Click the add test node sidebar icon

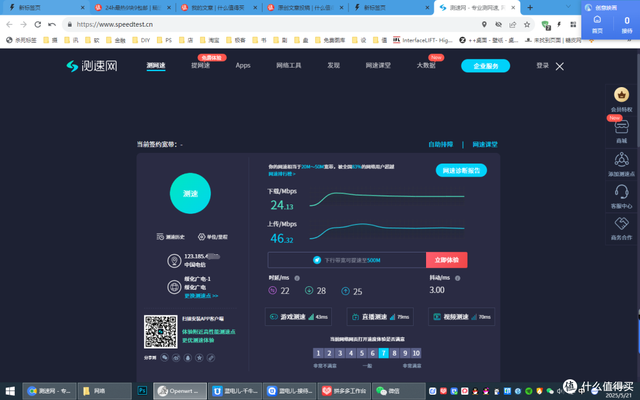point(621,160)
